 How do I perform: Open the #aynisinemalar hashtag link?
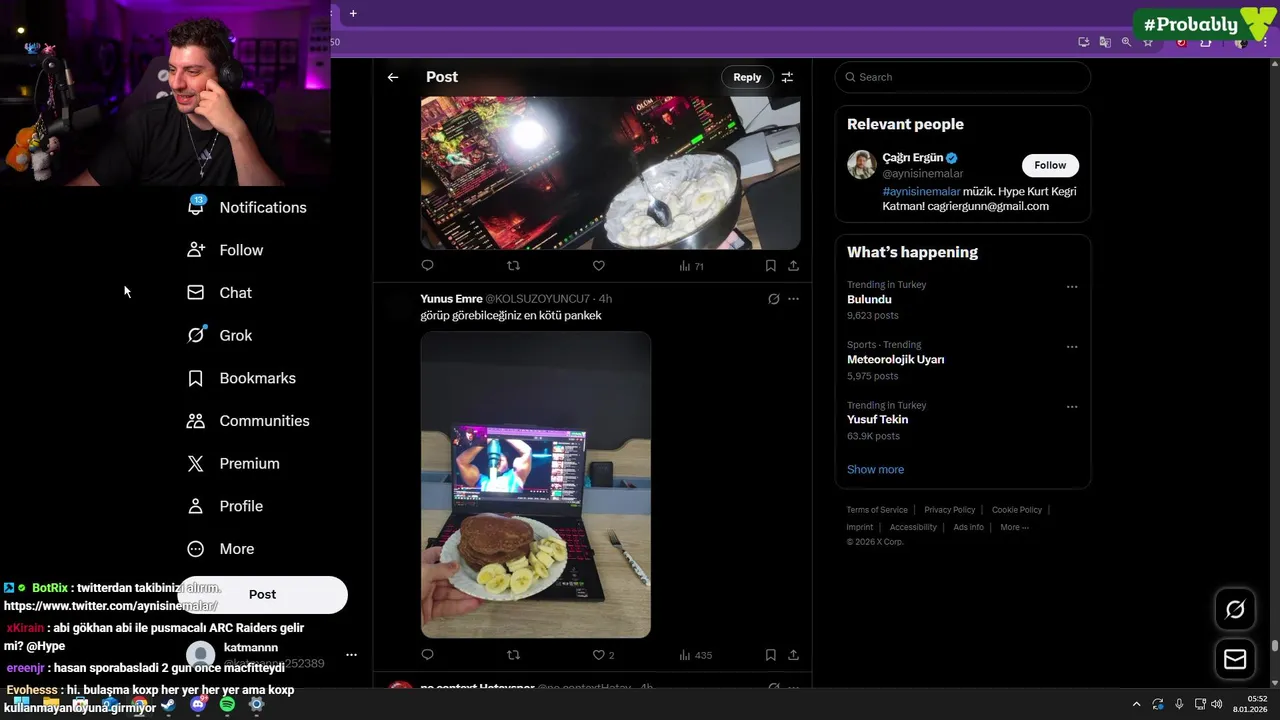pyautogui.click(x=921, y=191)
